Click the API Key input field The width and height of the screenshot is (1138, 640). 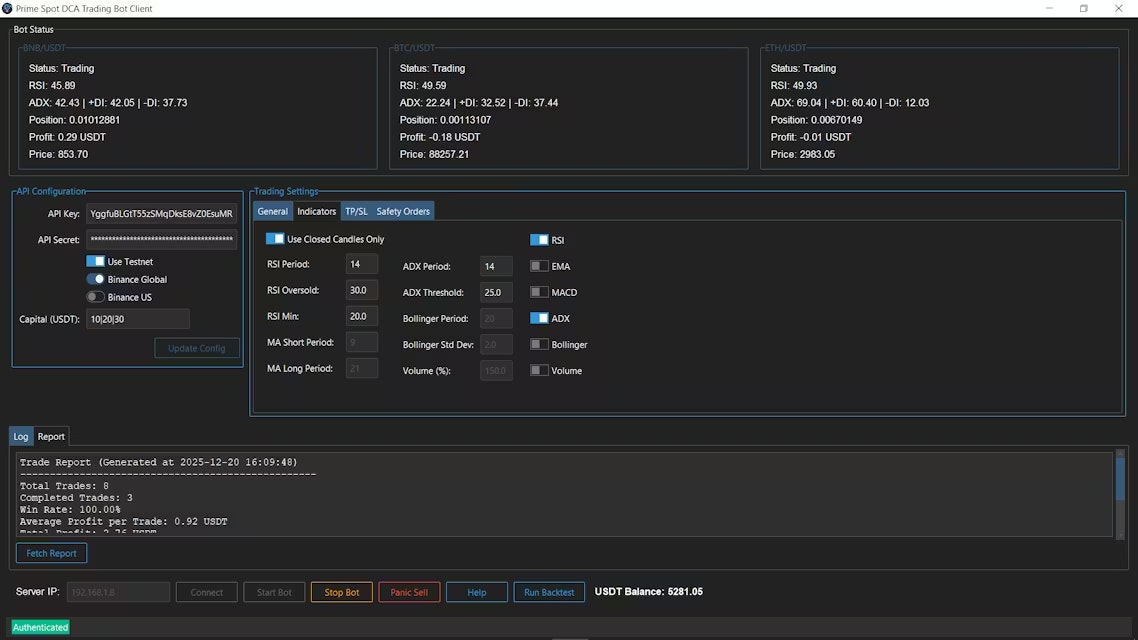[x=162, y=214]
